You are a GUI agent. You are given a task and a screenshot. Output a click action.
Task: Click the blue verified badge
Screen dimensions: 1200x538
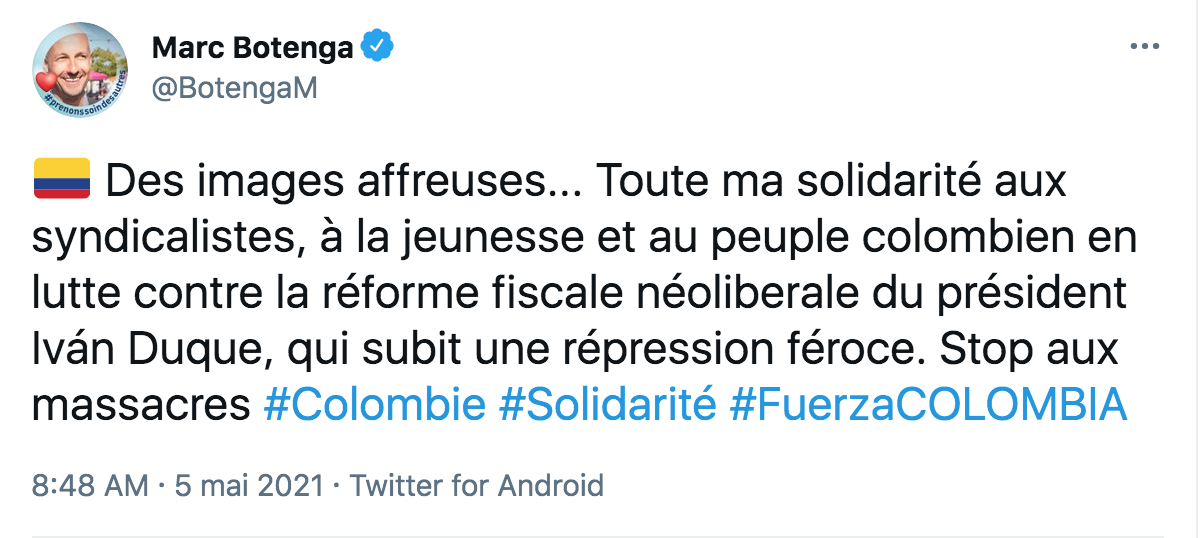pos(377,46)
